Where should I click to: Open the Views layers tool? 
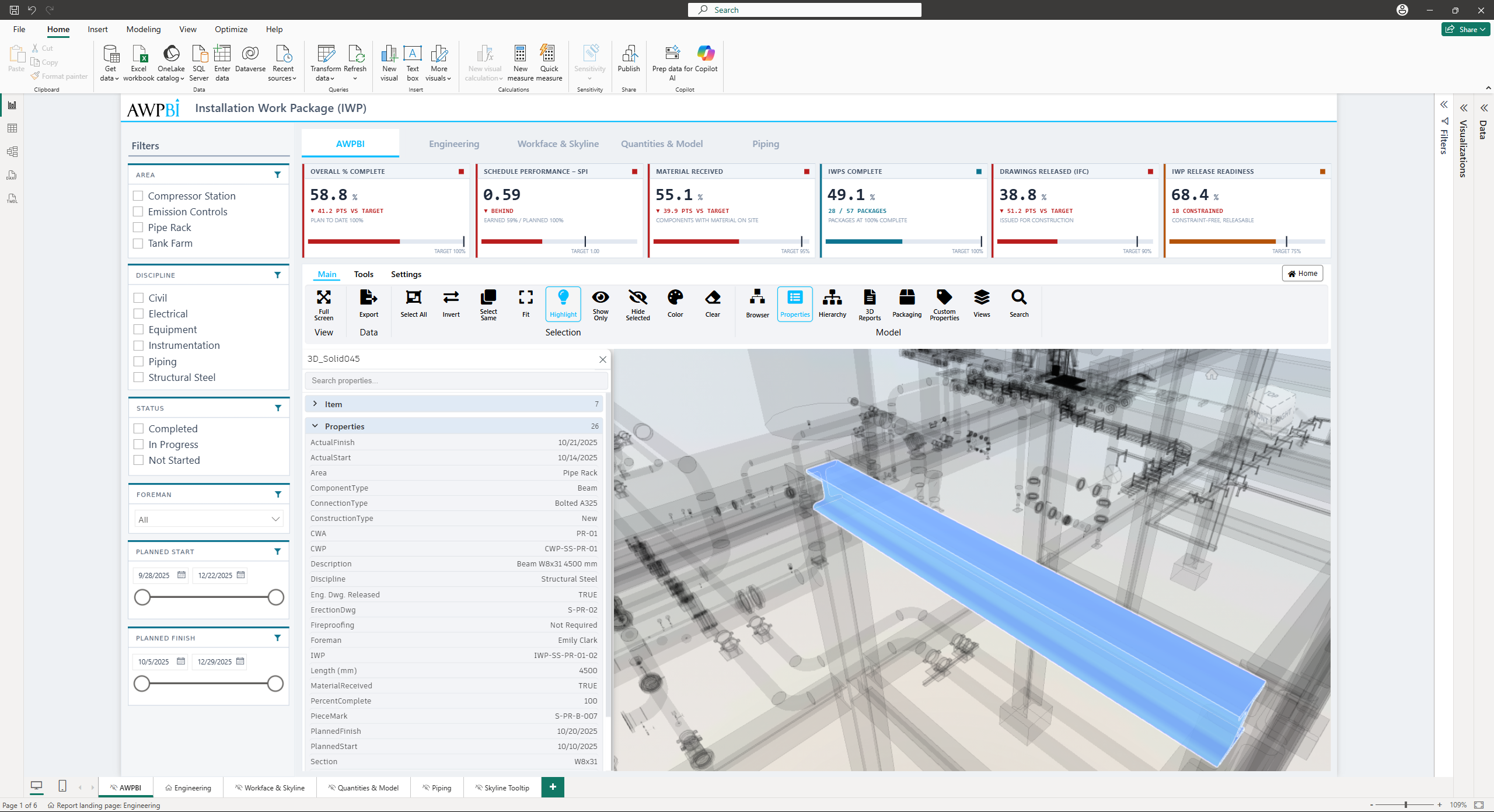(982, 304)
